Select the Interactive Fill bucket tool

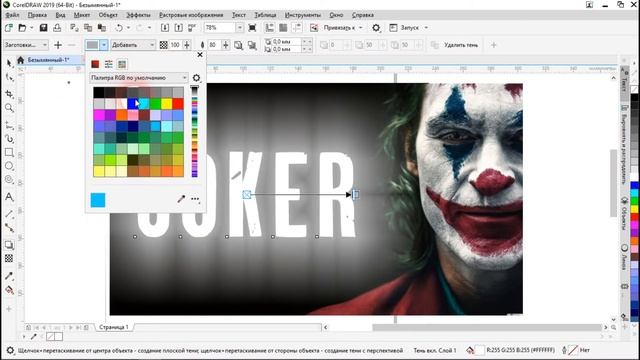(x=9, y=290)
